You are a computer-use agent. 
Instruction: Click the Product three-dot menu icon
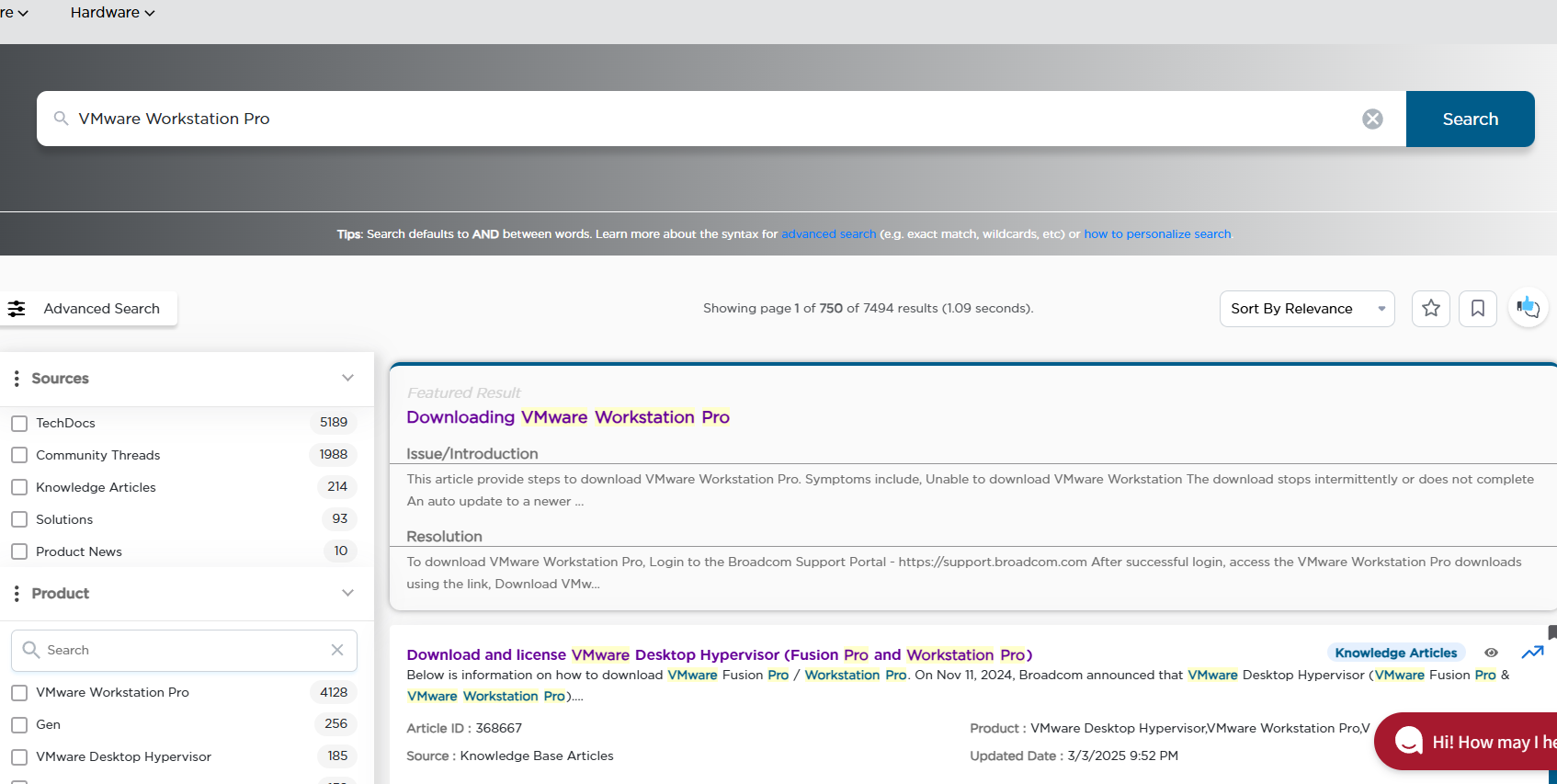tap(17, 594)
